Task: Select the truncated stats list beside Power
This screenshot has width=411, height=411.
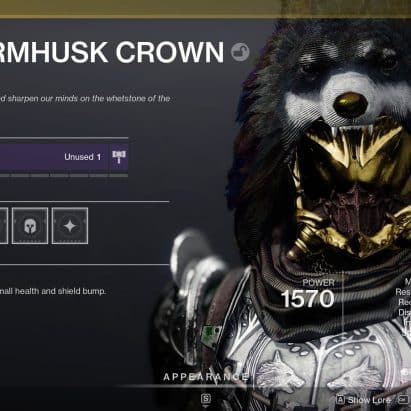Action: [x=403, y=307]
